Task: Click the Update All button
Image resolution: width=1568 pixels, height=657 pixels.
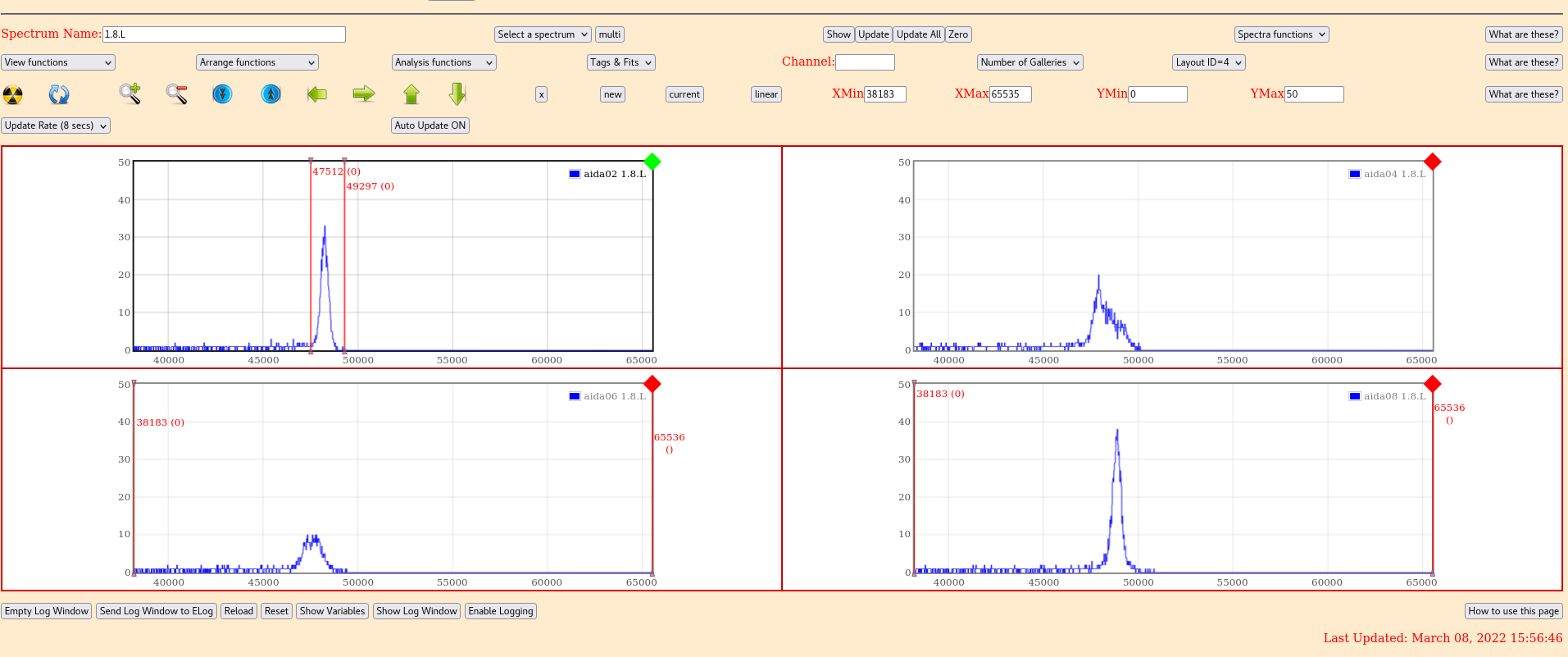Action: tap(918, 34)
